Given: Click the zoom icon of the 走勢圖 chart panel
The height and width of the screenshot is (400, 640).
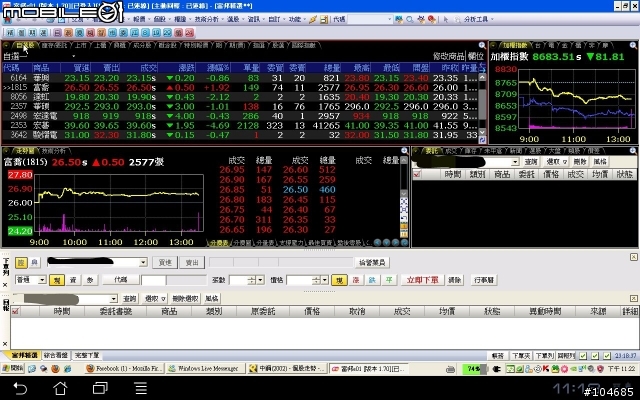Looking at the screenshot, I should [404, 151].
